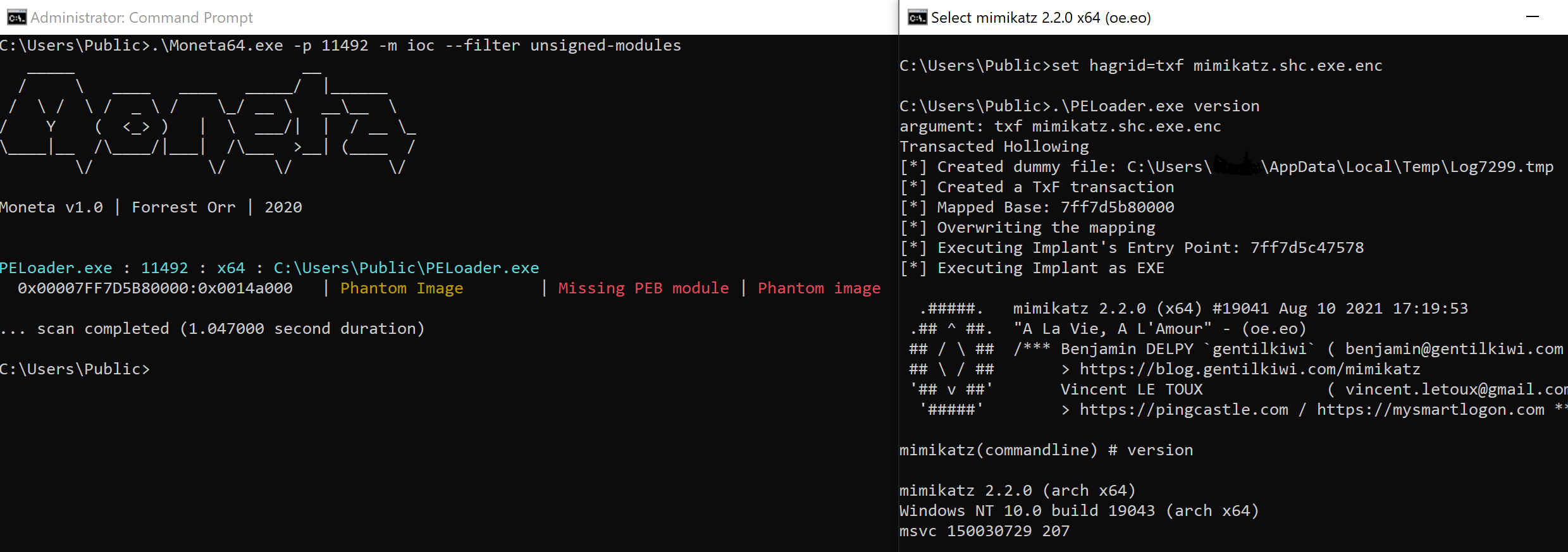Click the final C:\Users\Public> prompt
Viewport: 1568px width, 552px height.
[x=75, y=369]
